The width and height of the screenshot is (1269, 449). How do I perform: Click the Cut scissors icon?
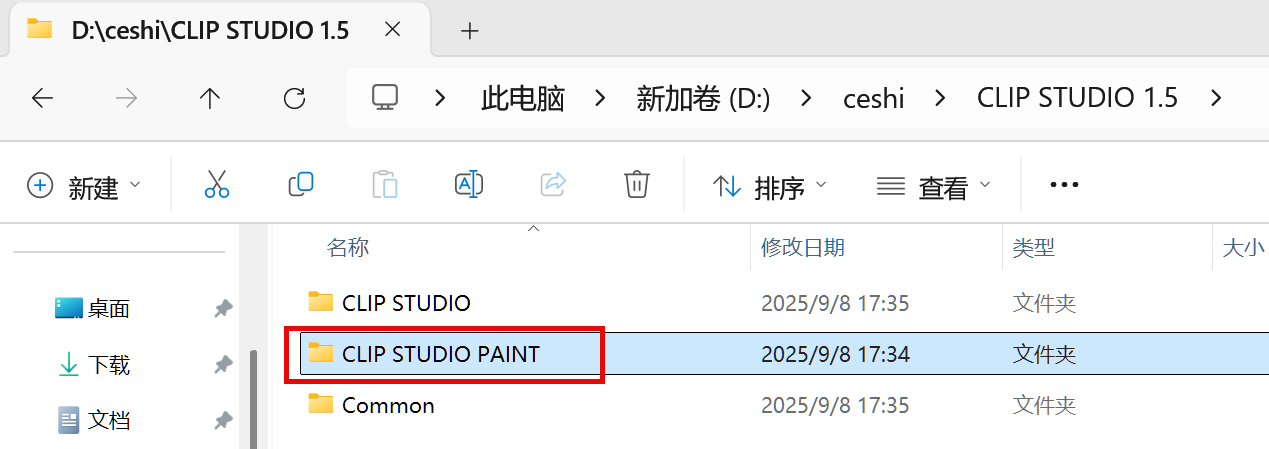pos(217,185)
